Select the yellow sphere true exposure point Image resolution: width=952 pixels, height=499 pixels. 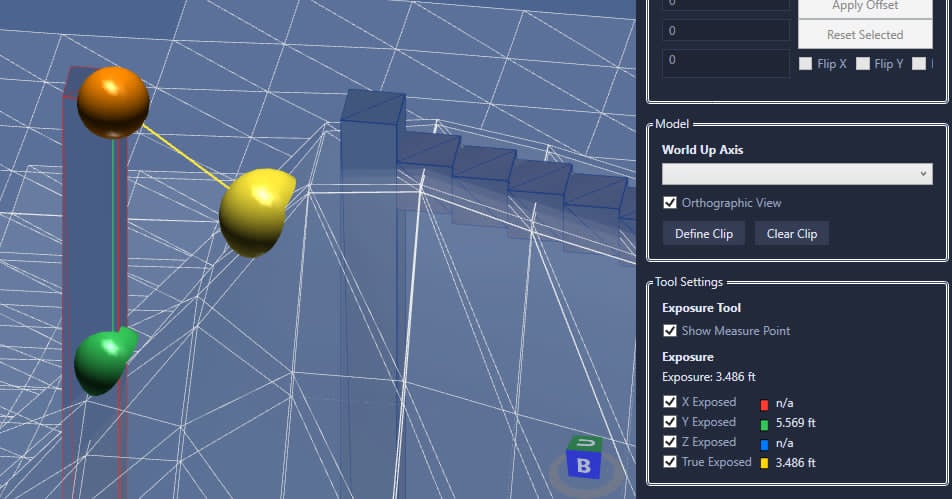pyautogui.click(x=256, y=212)
